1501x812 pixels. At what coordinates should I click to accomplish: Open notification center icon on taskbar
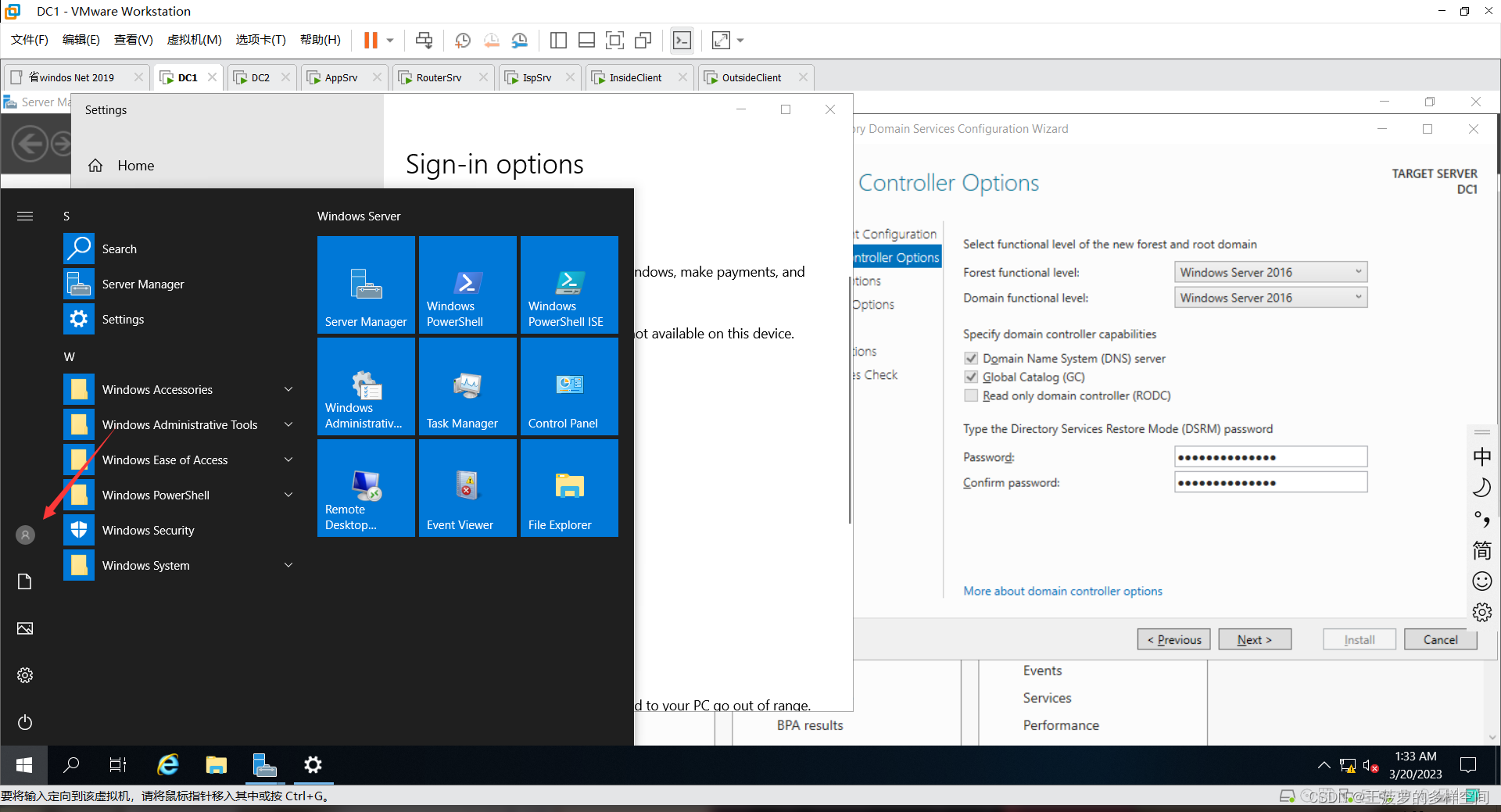click(x=1468, y=765)
